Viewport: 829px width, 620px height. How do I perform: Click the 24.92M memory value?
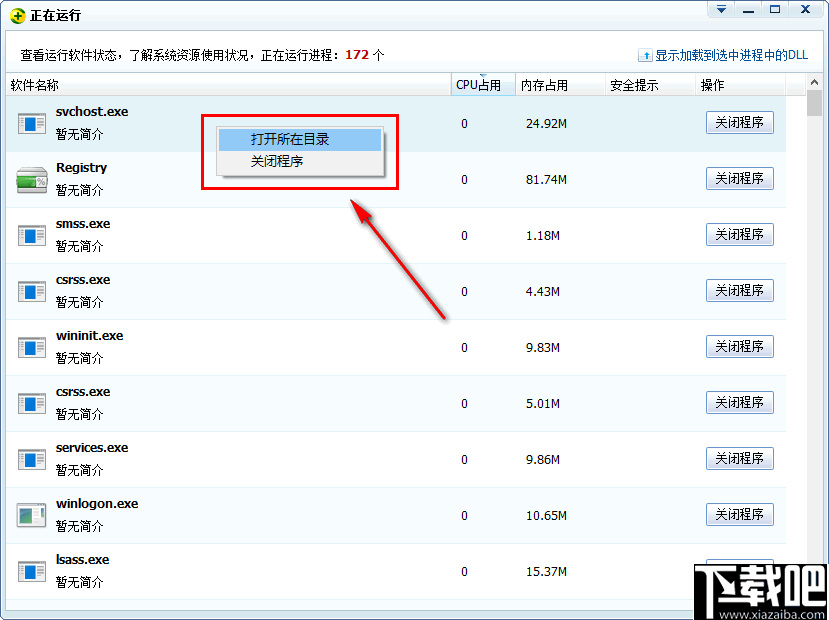click(546, 124)
